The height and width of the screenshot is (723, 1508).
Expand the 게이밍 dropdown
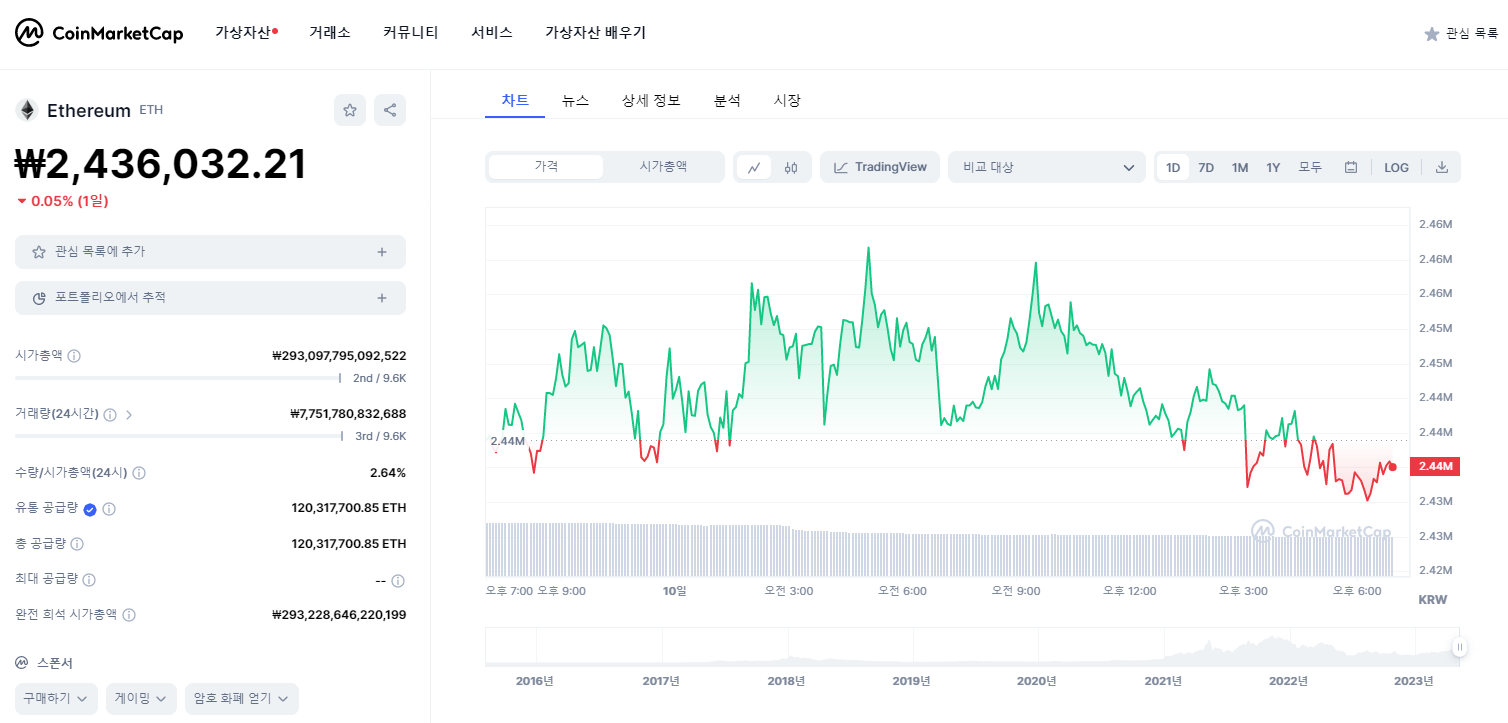pos(141,699)
